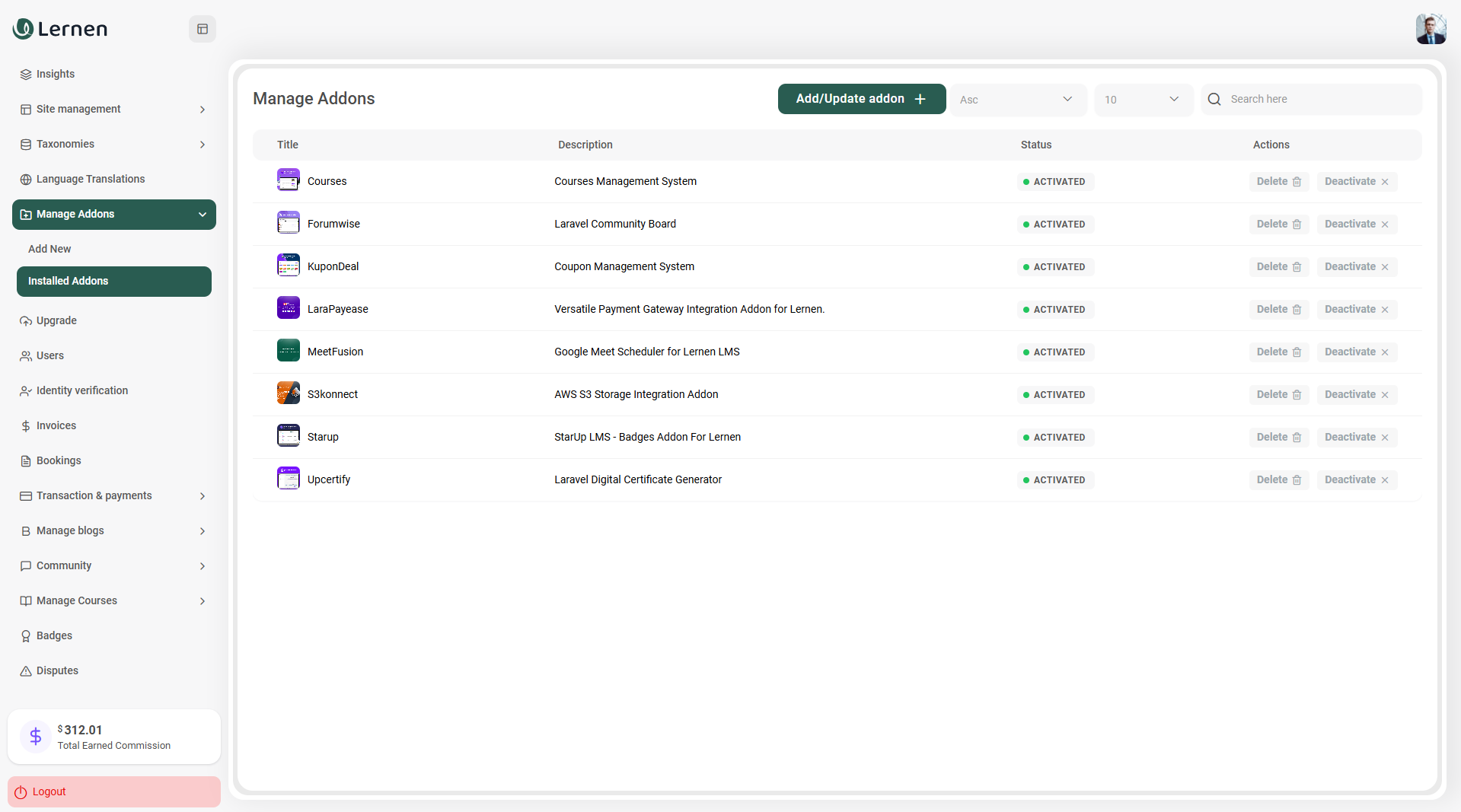Viewport: 1461px width, 812px height.
Task: Click the Upgrade icon in sidebar
Action: click(x=26, y=320)
